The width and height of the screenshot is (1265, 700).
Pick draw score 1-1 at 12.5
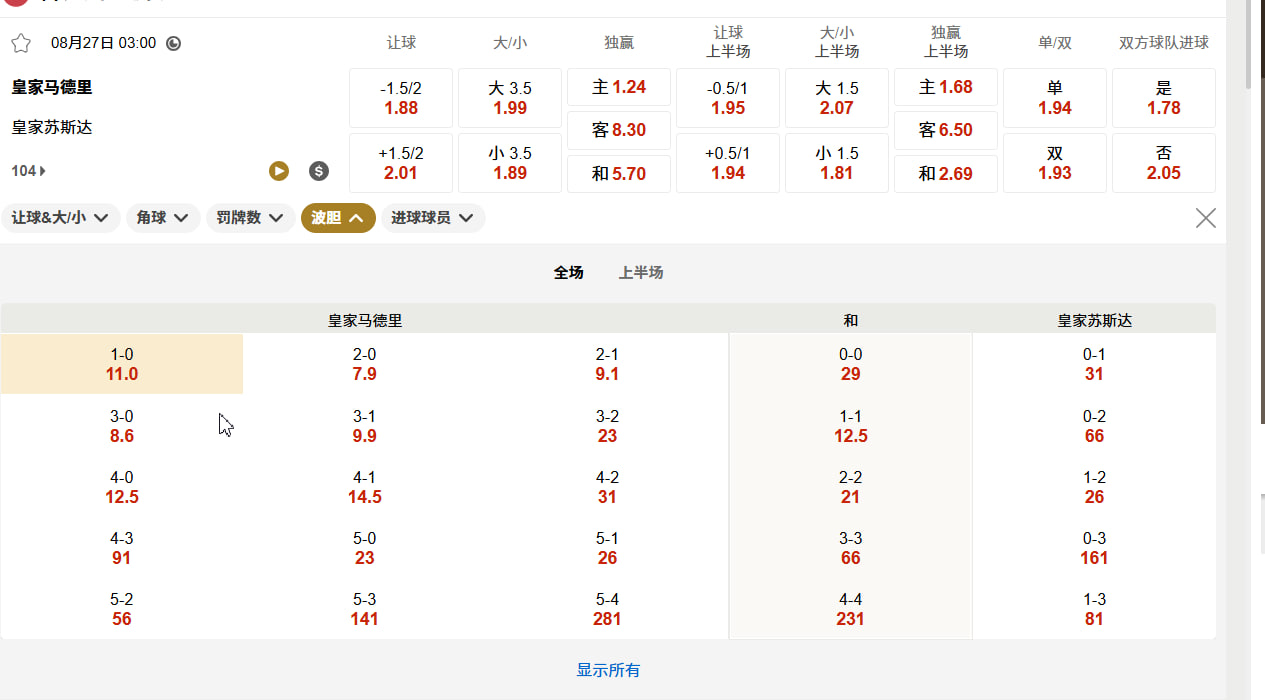[851, 426]
